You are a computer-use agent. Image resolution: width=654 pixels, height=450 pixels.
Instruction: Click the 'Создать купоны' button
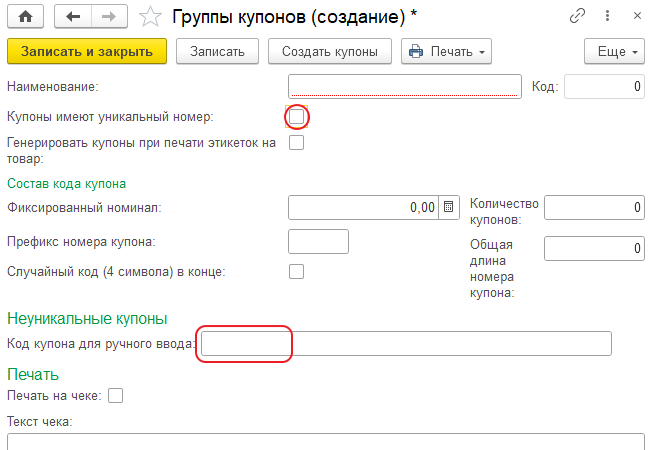[x=329, y=51]
